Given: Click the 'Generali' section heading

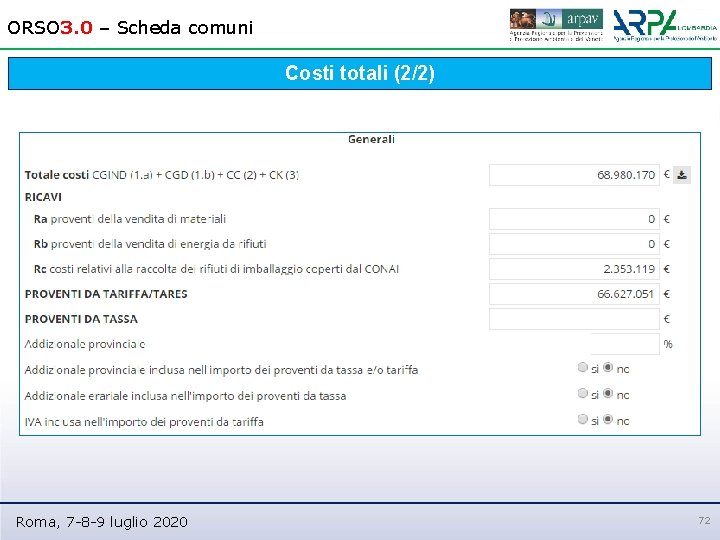Looking at the screenshot, I should click(371, 139).
